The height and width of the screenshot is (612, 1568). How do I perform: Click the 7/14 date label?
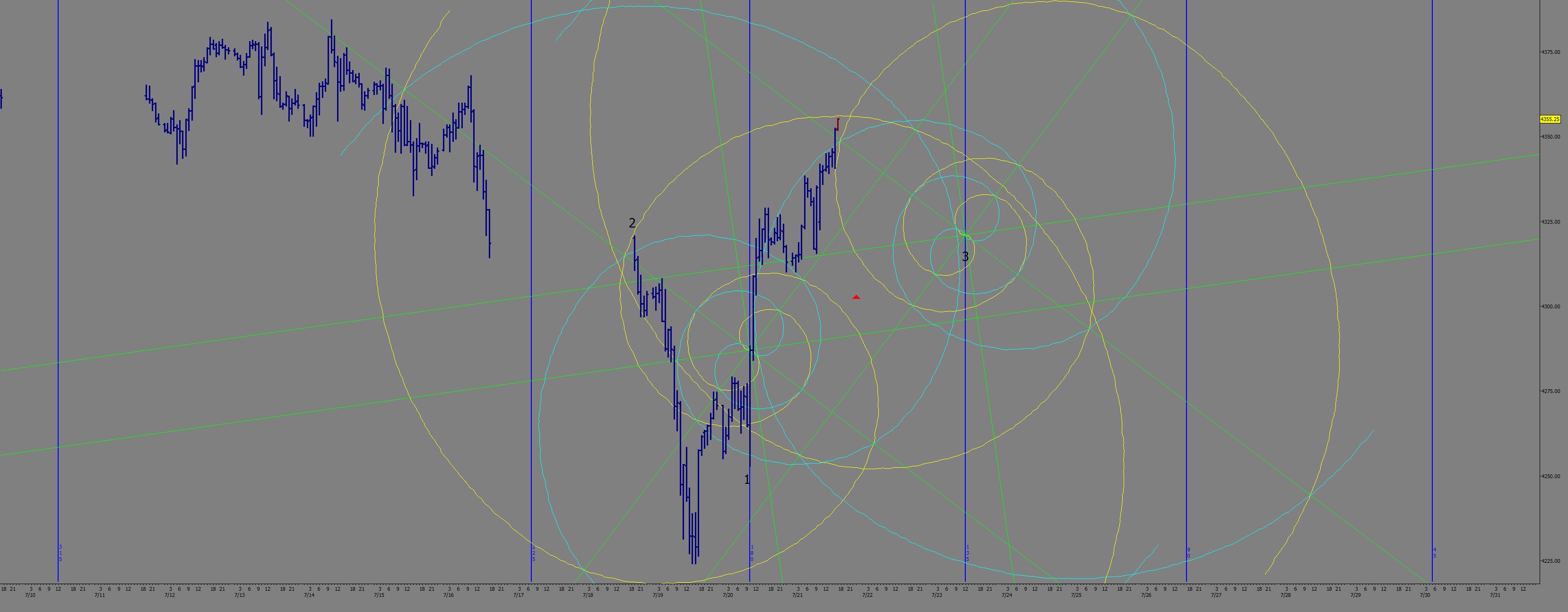[x=309, y=595]
